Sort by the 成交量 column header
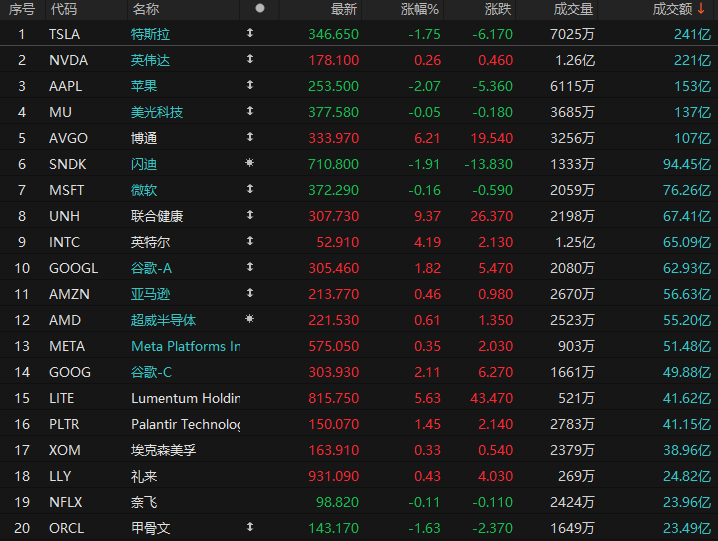The height and width of the screenshot is (541, 718). click(x=573, y=9)
